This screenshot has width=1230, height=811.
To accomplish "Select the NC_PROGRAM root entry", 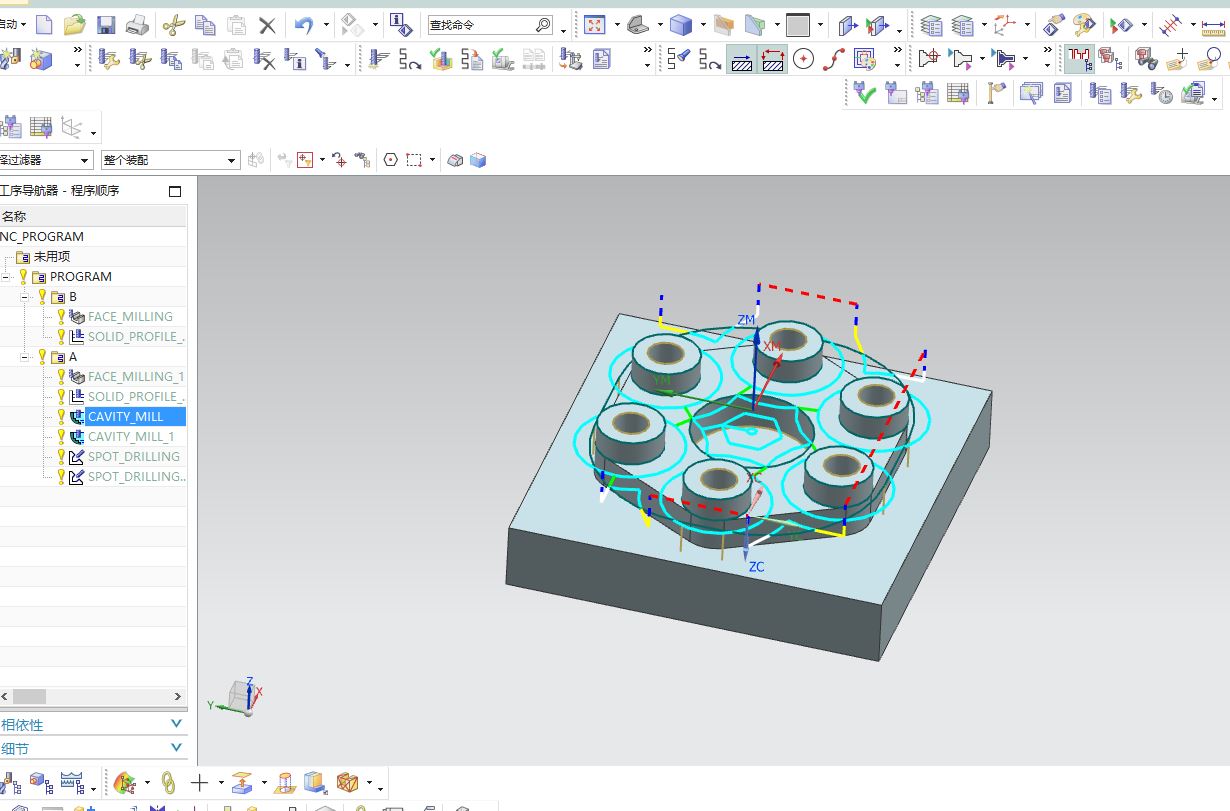I will click(x=42, y=236).
